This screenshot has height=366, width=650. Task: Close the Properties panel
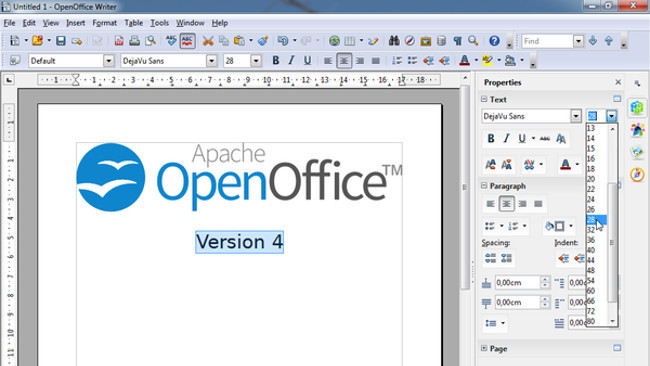click(618, 82)
